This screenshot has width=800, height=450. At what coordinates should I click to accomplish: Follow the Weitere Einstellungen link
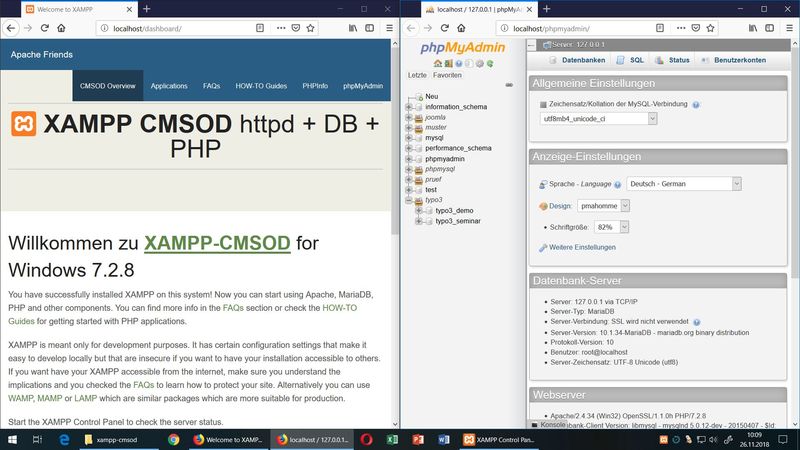(582, 247)
